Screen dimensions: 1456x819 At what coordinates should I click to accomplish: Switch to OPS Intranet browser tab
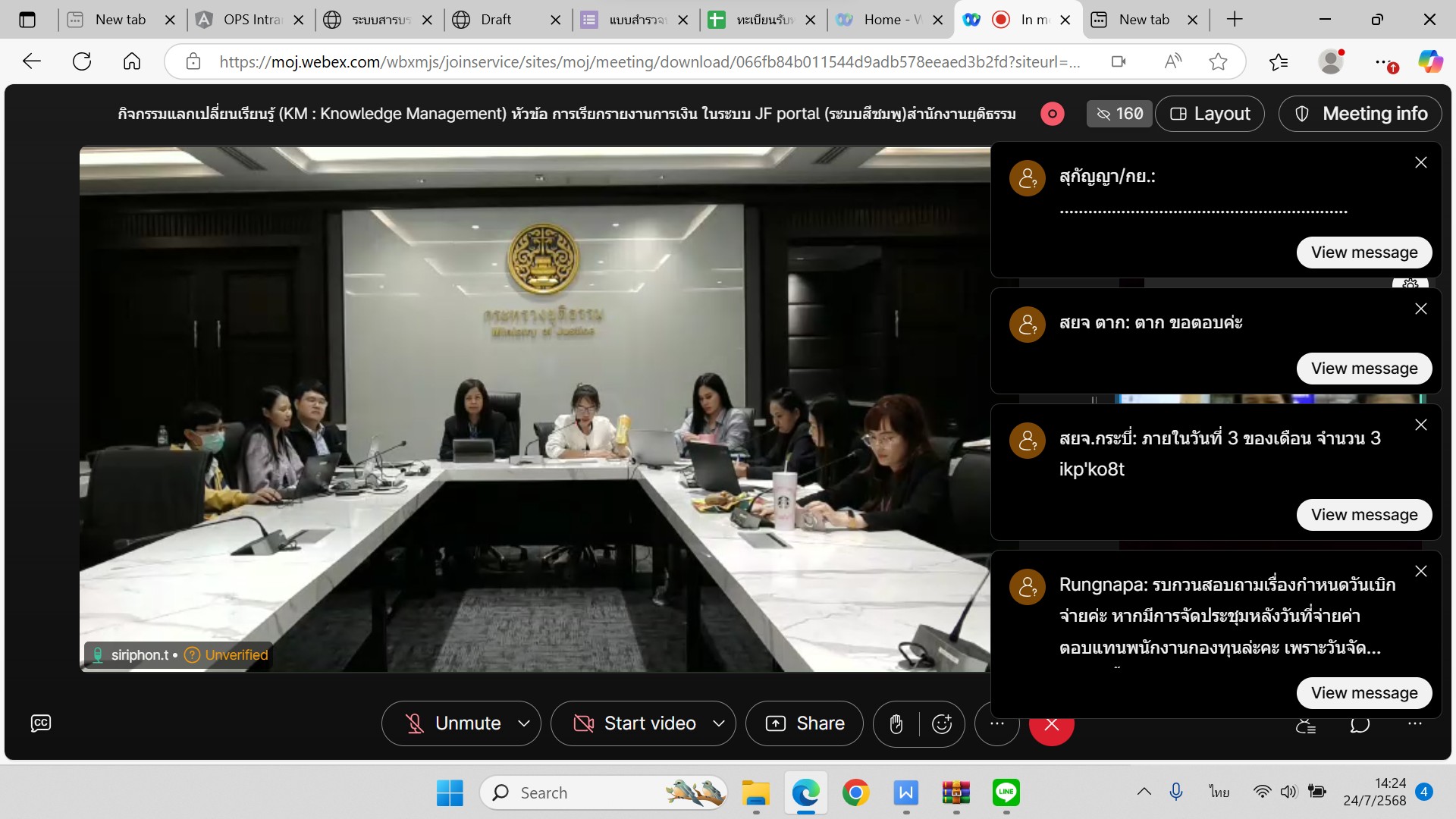coord(250,20)
